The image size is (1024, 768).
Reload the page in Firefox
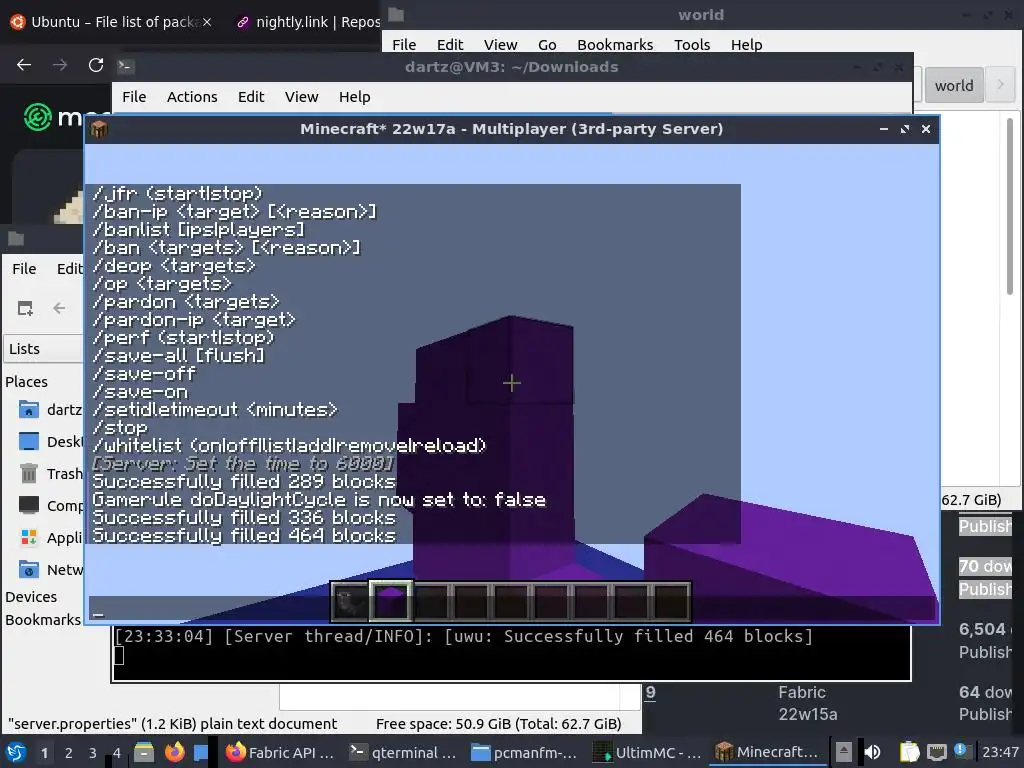click(x=95, y=65)
